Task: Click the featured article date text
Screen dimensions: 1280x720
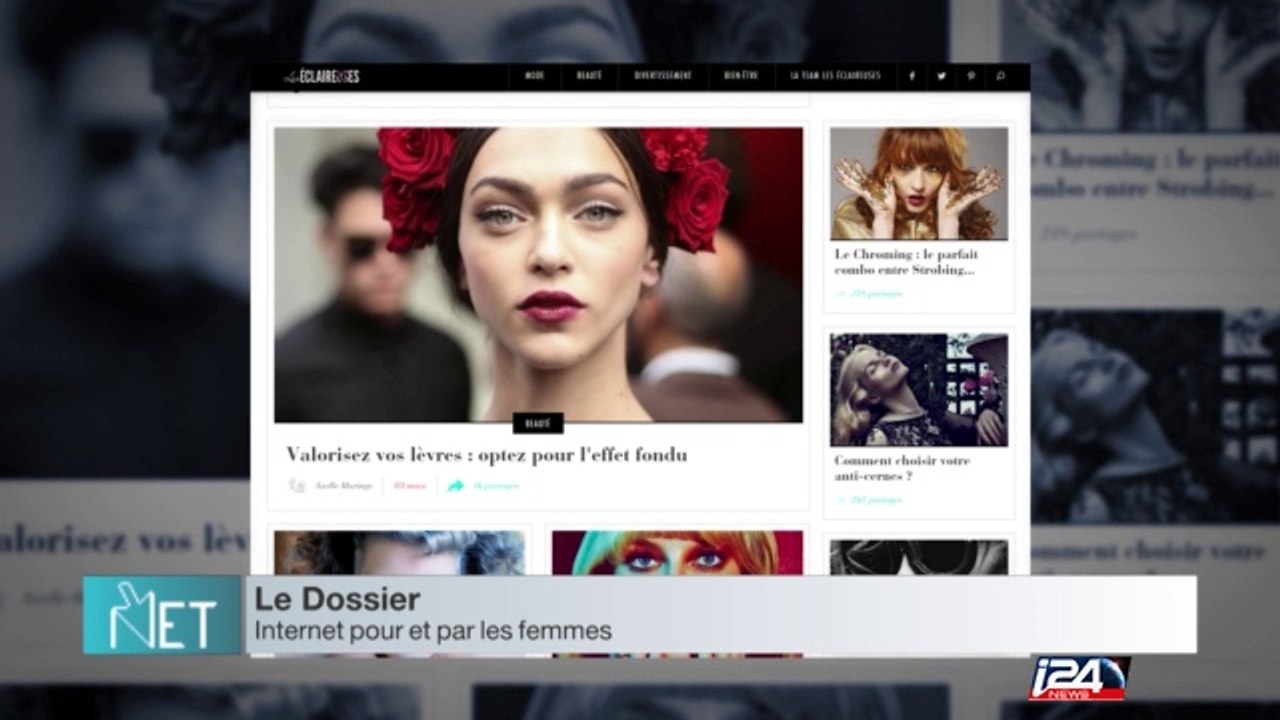Action: pyautogui.click(x=409, y=486)
